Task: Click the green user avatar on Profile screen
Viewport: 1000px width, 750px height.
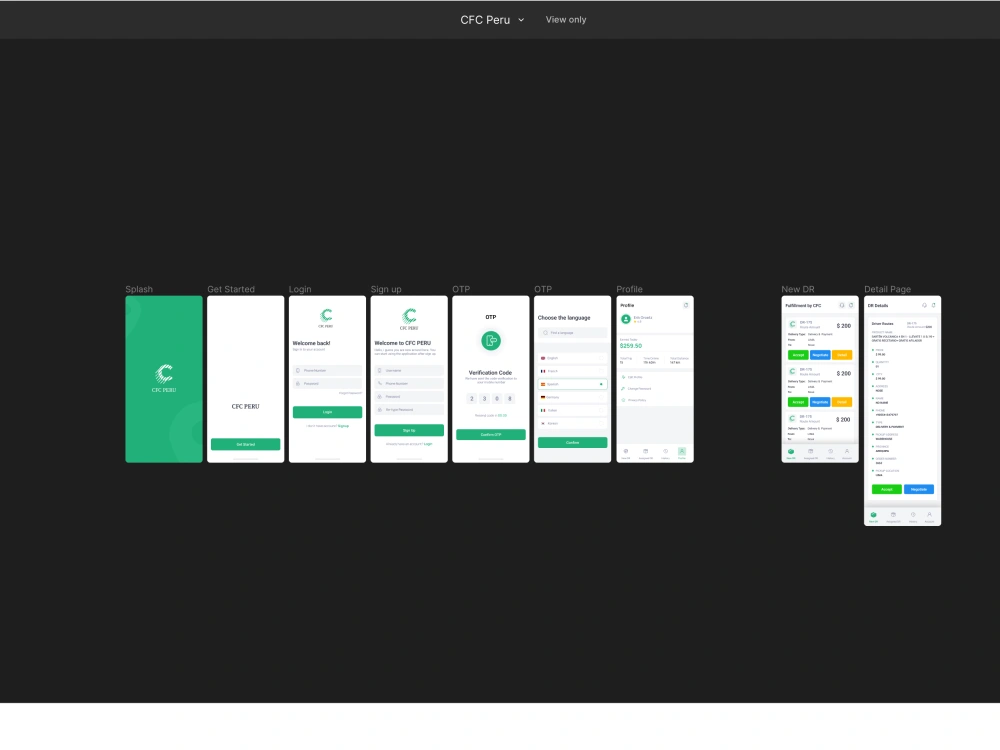Action: click(626, 319)
